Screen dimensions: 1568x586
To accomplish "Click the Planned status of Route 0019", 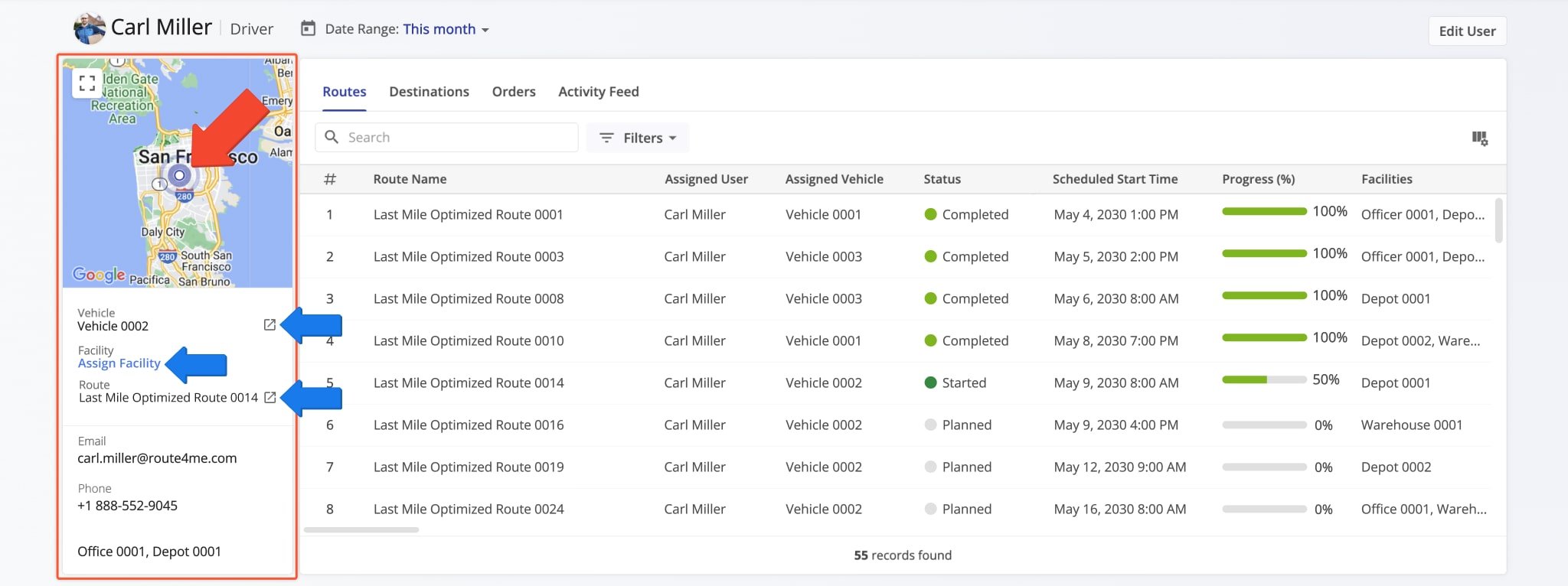I will coord(958,467).
